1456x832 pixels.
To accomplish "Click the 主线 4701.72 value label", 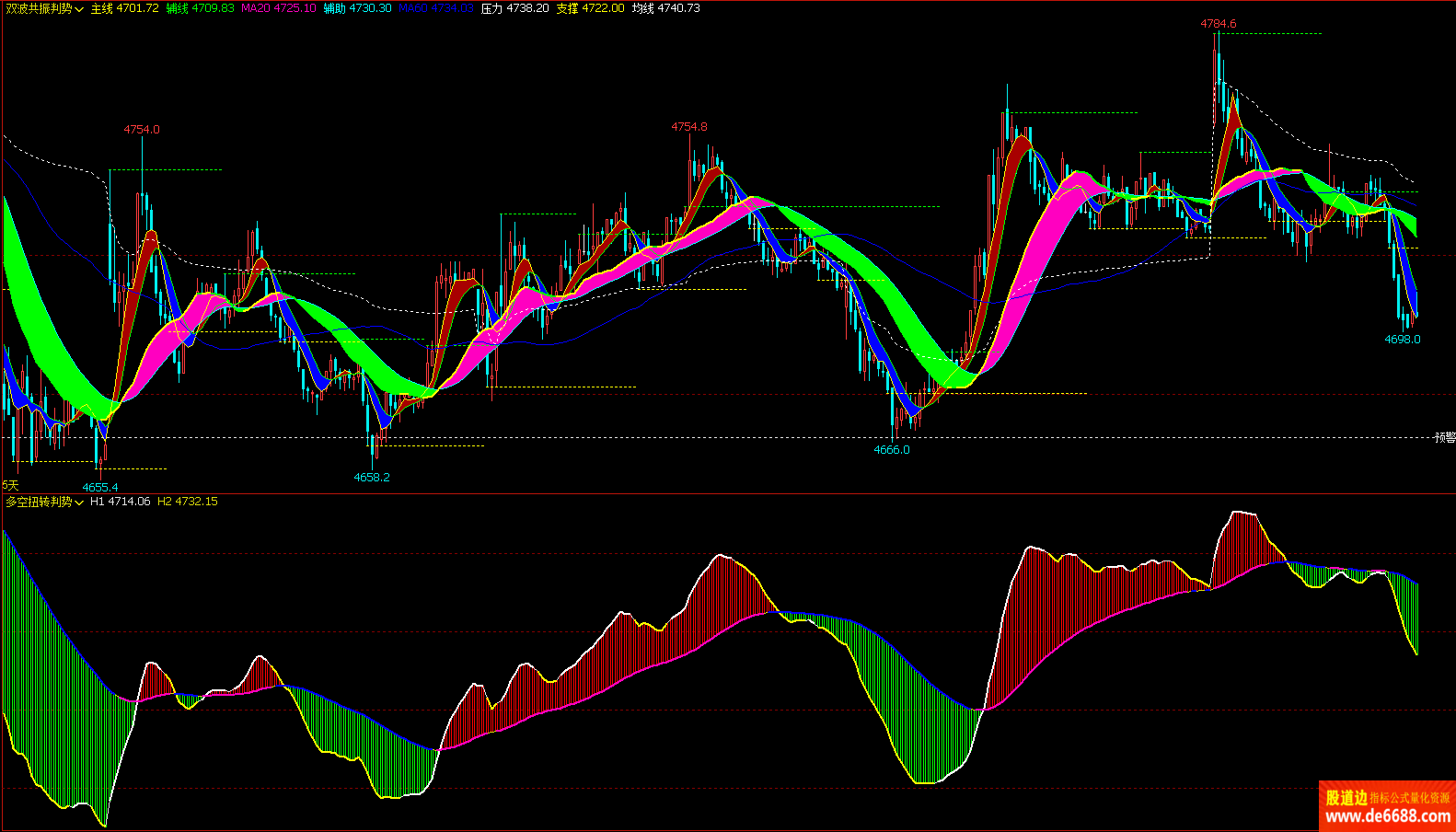I will (x=124, y=8).
